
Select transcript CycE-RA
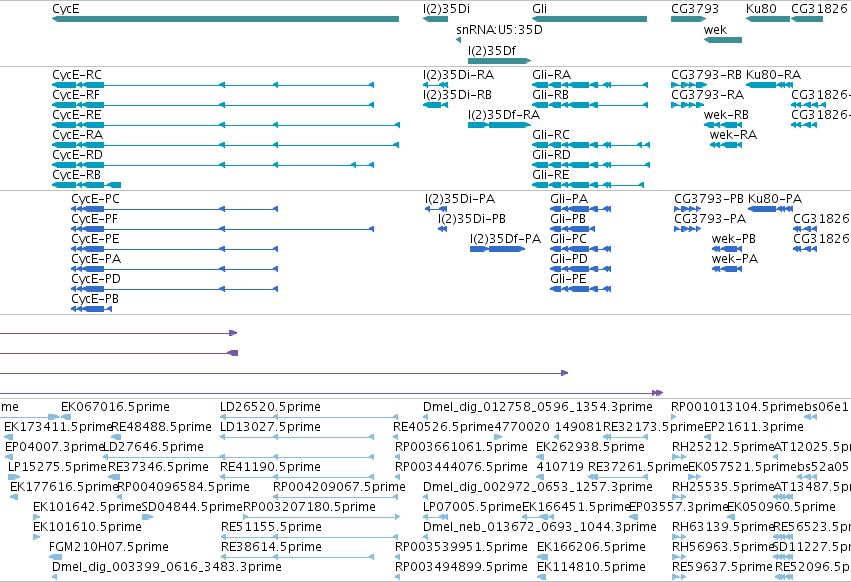[225, 145]
